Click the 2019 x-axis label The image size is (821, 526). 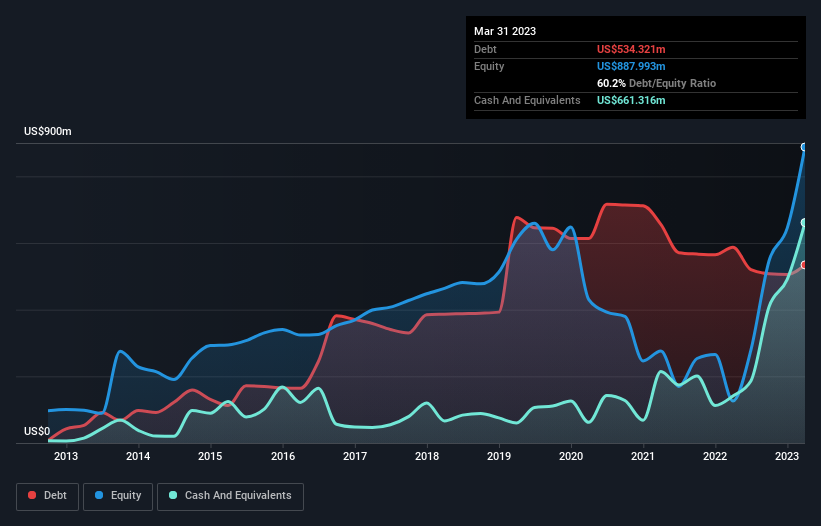pos(499,456)
